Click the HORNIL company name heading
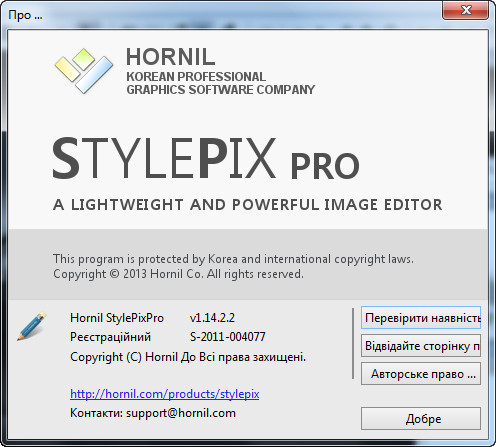Viewport: 496px width, 447px height. point(170,57)
